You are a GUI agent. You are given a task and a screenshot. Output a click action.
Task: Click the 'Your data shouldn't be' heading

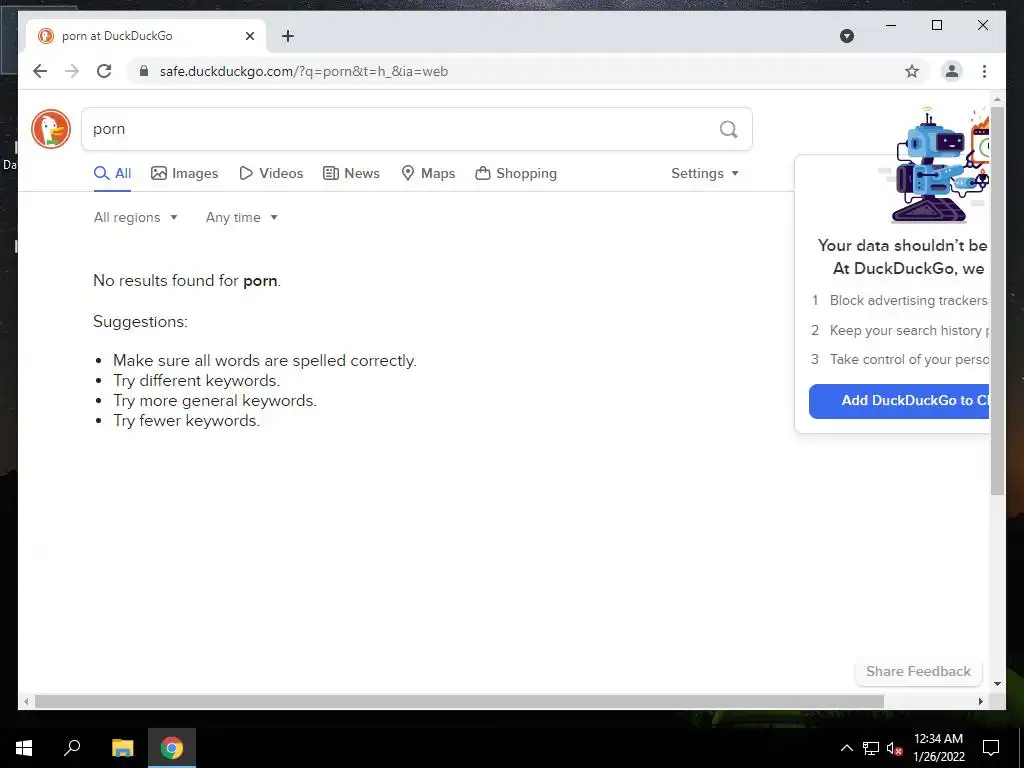click(903, 246)
